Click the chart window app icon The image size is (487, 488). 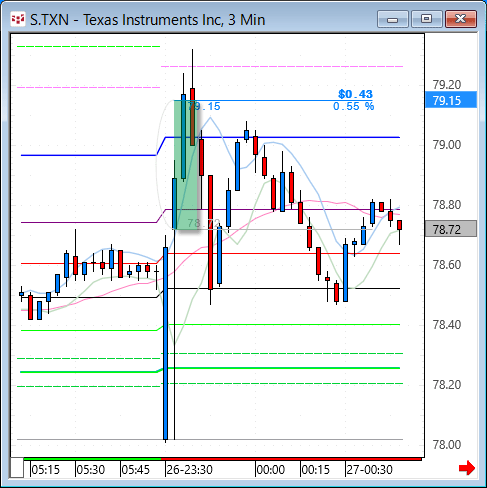[x=18, y=19]
